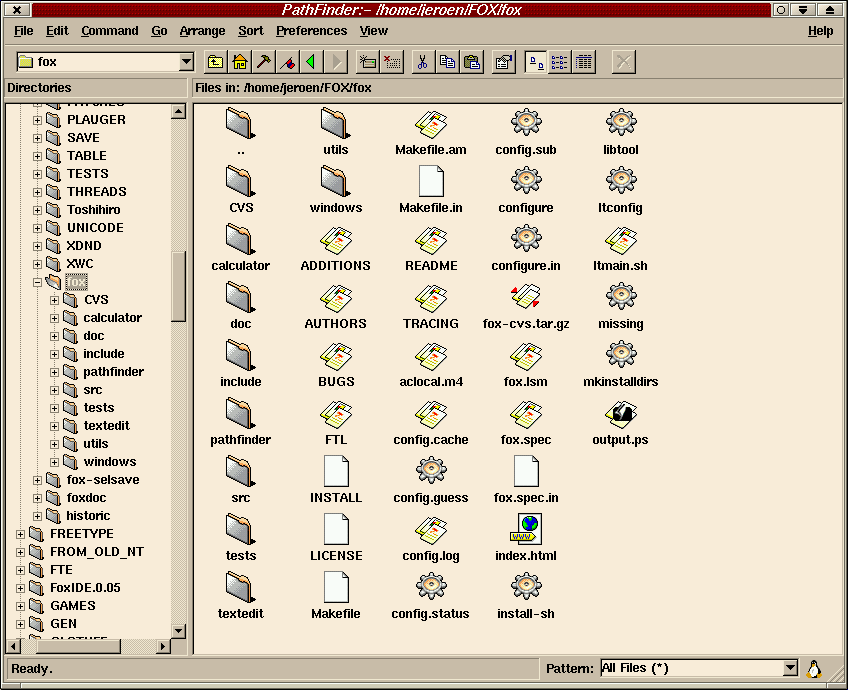Collapse the fox folder in the tree
Image resolution: width=848 pixels, height=690 pixels.
pos(37,282)
